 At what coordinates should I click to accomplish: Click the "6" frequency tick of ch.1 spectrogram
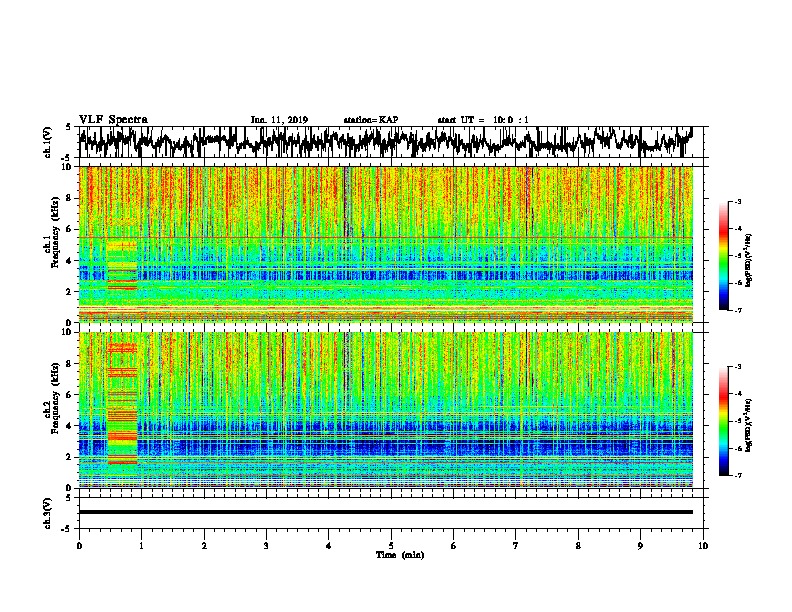pos(69,229)
